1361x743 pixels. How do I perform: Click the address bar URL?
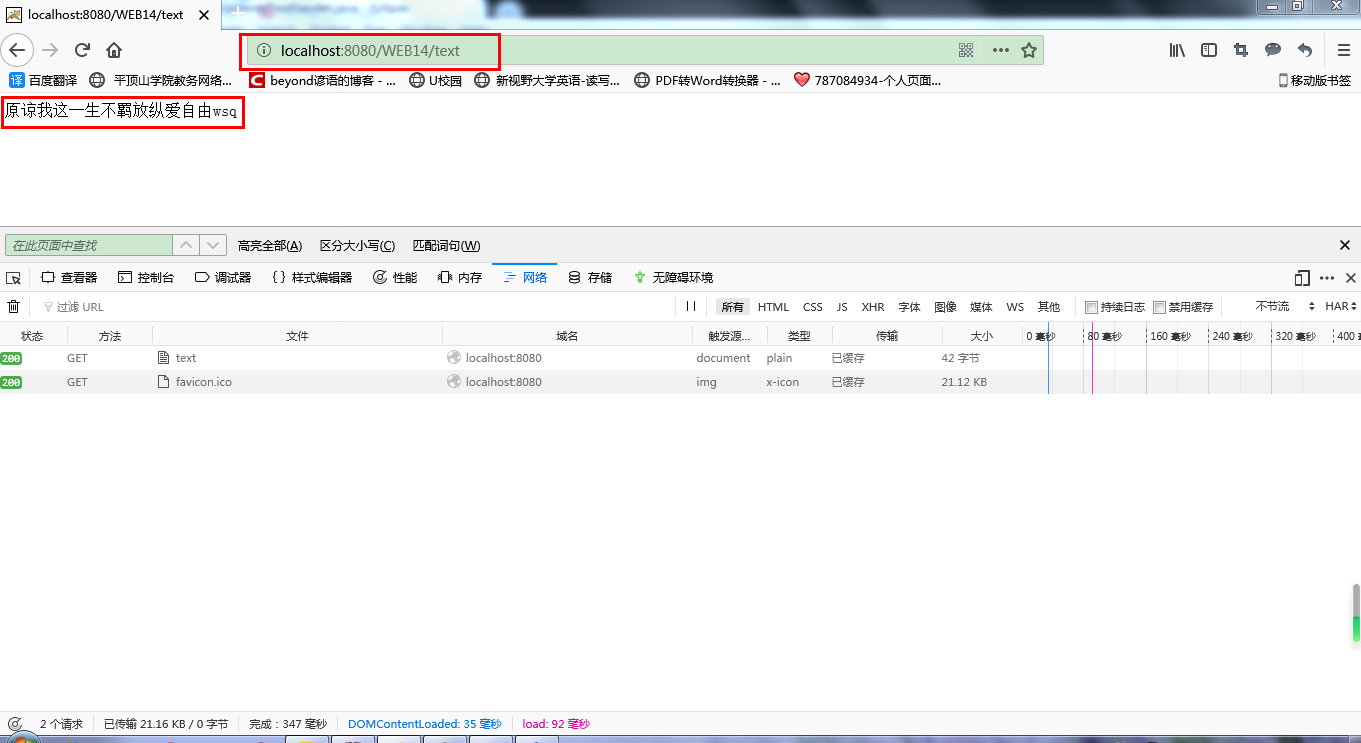click(370, 50)
